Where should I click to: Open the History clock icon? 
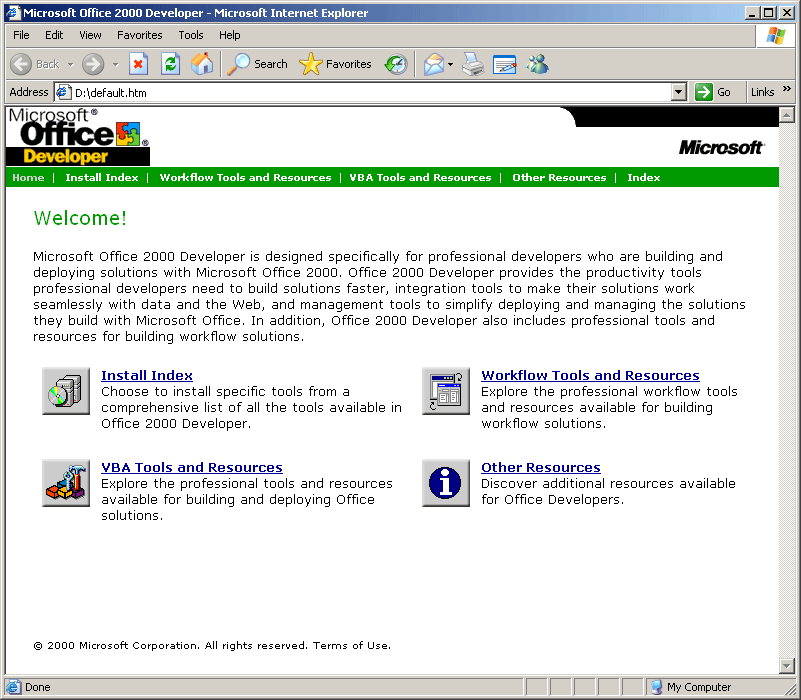point(396,64)
